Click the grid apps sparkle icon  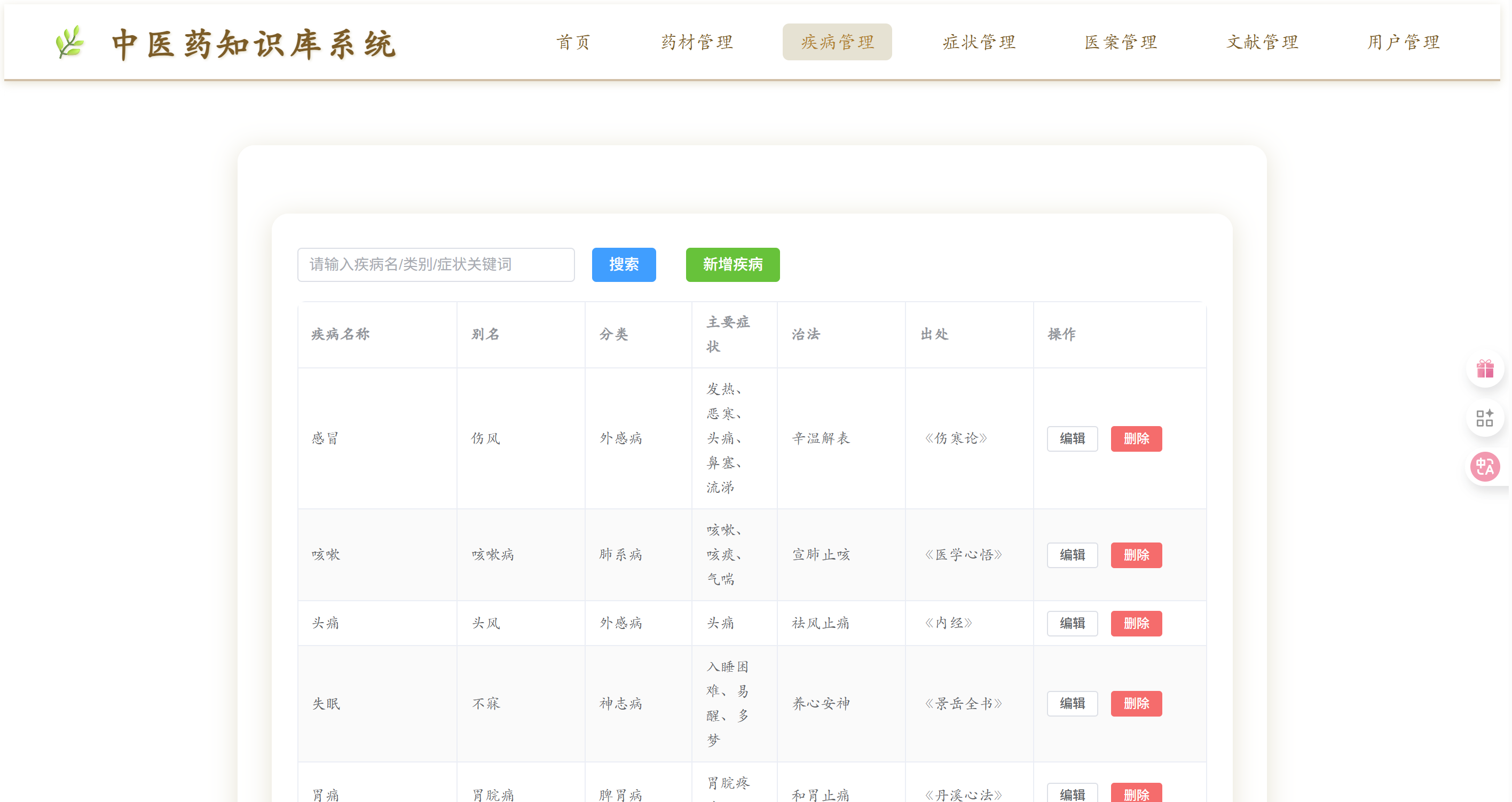(x=1484, y=418)
